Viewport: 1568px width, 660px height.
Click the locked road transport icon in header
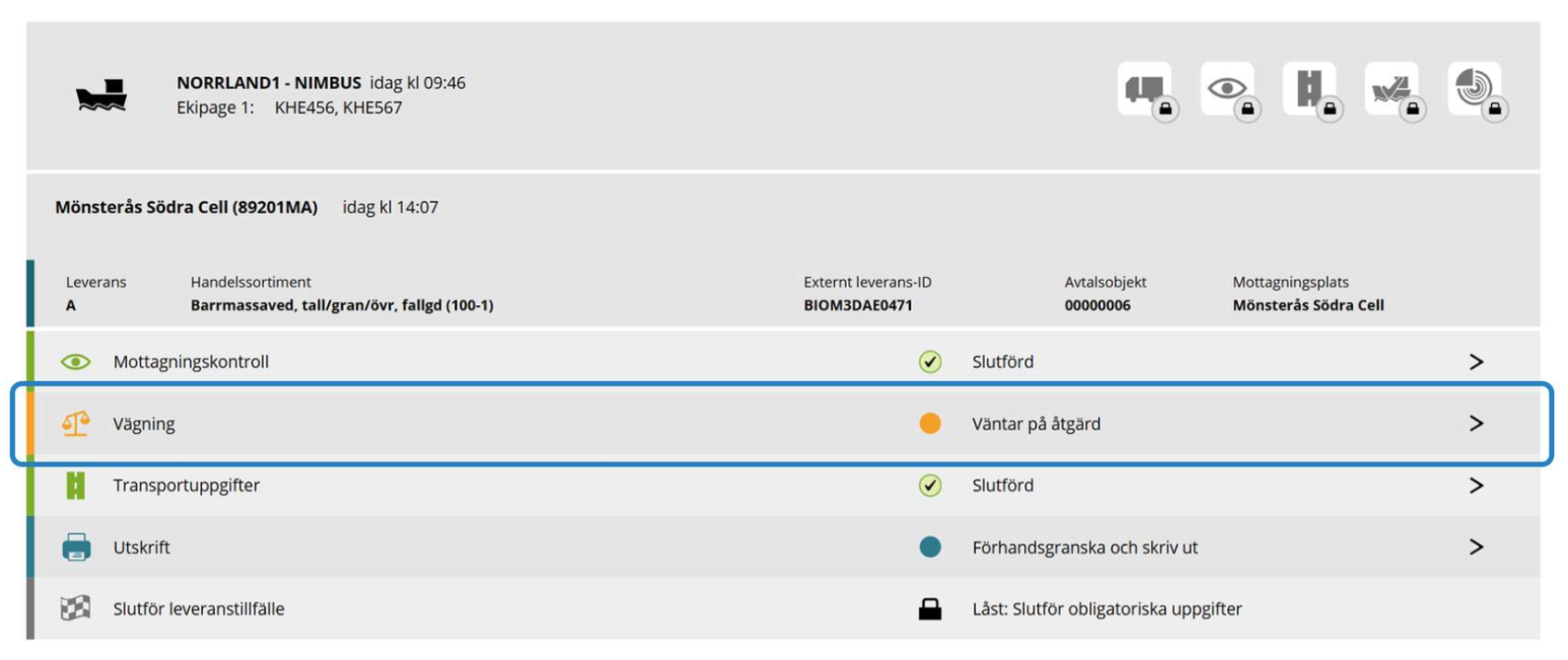[x=1311, y=90]
